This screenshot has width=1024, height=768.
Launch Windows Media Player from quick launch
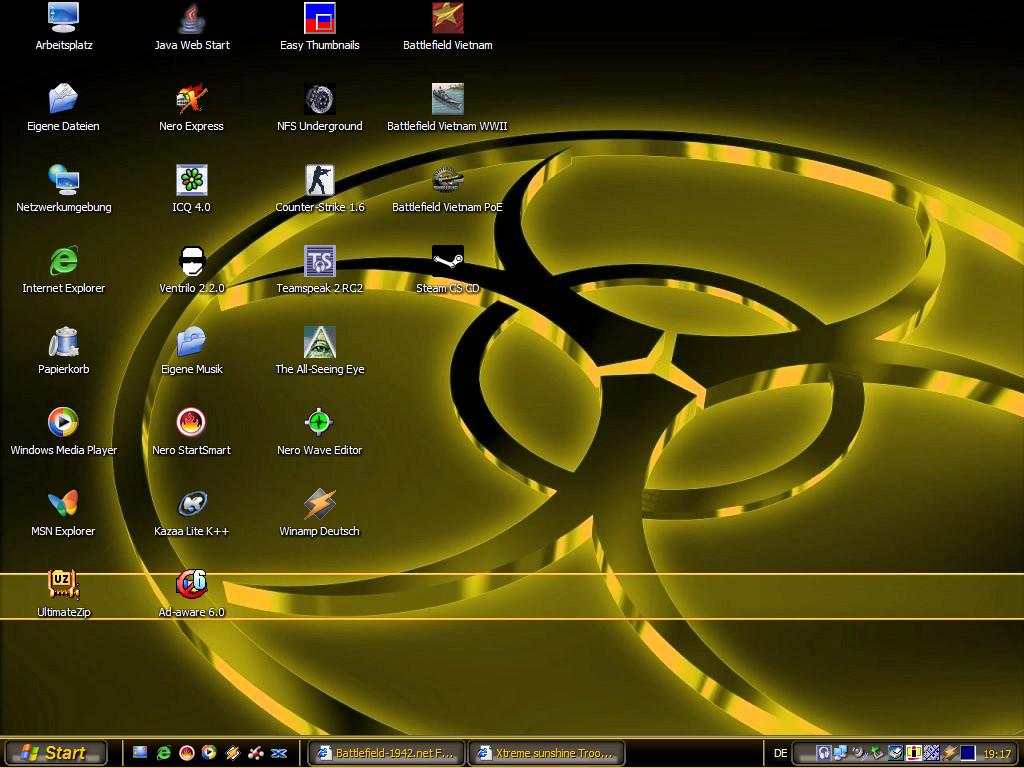click(x=209, y=753)
